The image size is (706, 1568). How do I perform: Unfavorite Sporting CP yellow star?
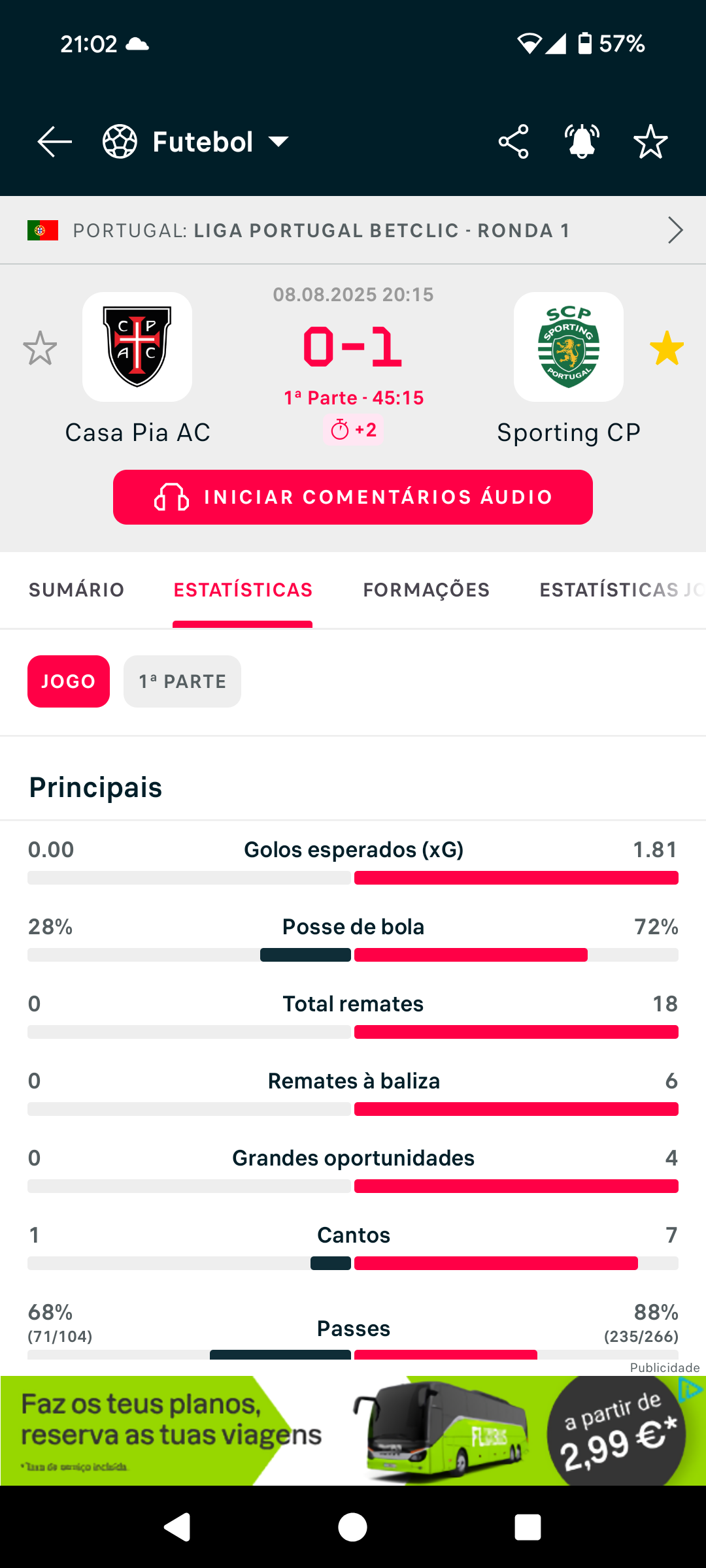(x=667, y=348)
